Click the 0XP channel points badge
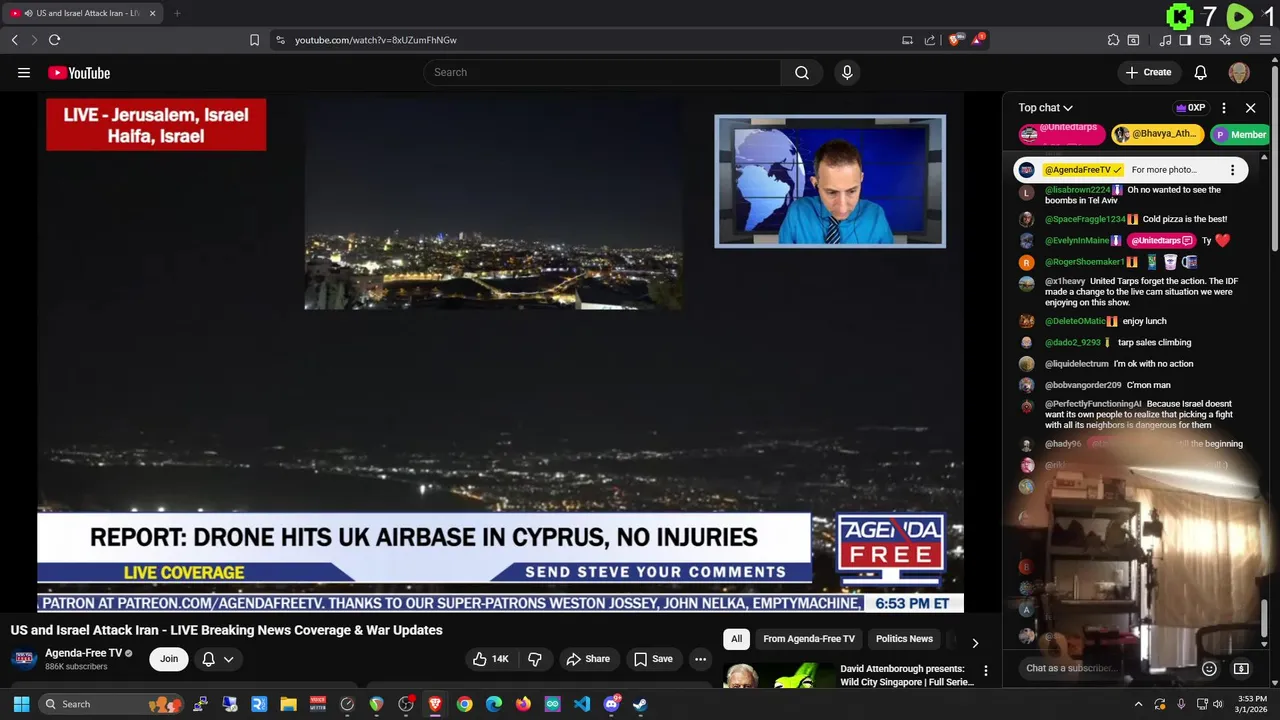 (1191, 107)
